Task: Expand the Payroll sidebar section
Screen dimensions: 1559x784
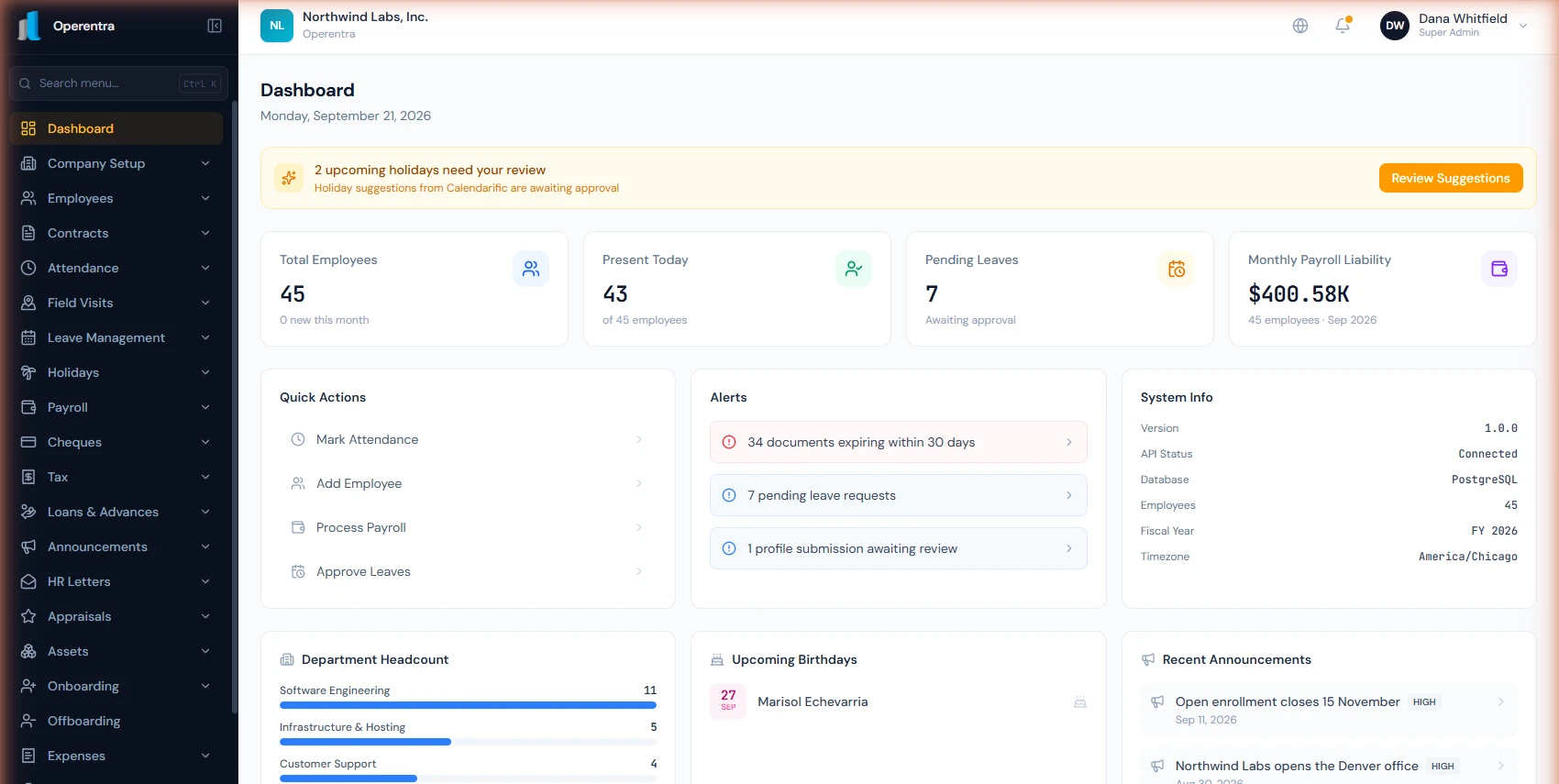Action: point(116,407)
